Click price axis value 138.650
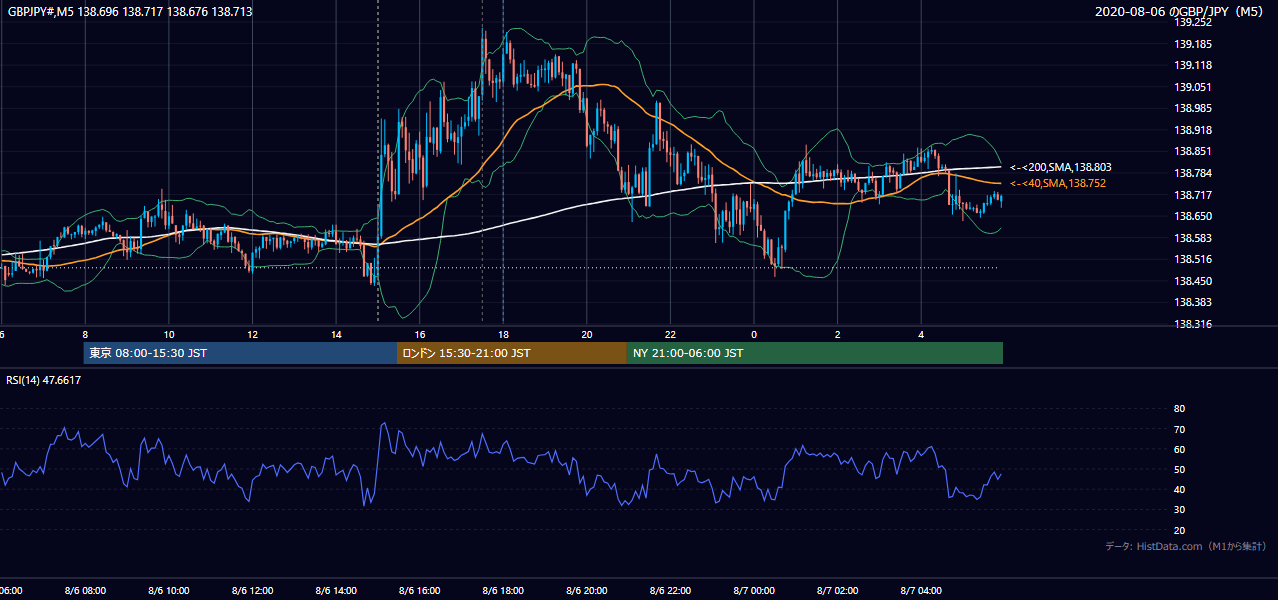The width and height of the screenshot is (1278, 600). coord(1193,216)
